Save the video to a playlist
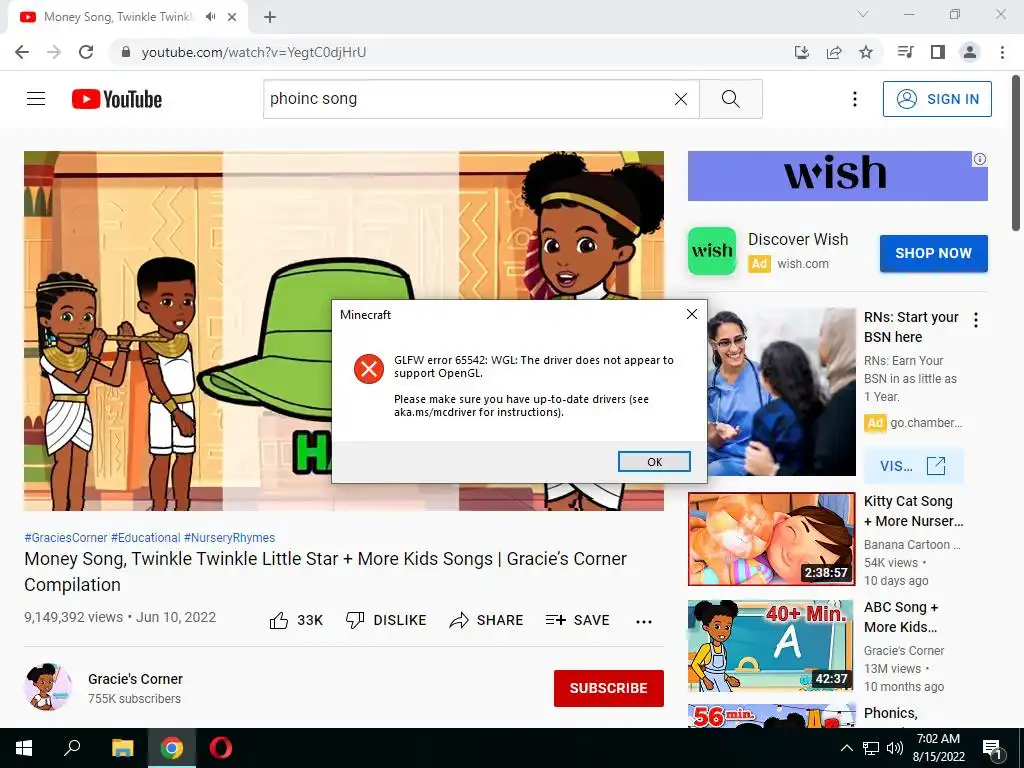Image resolution: width=1024 pixels, height=768 pixels. click(x=578, y=620)
